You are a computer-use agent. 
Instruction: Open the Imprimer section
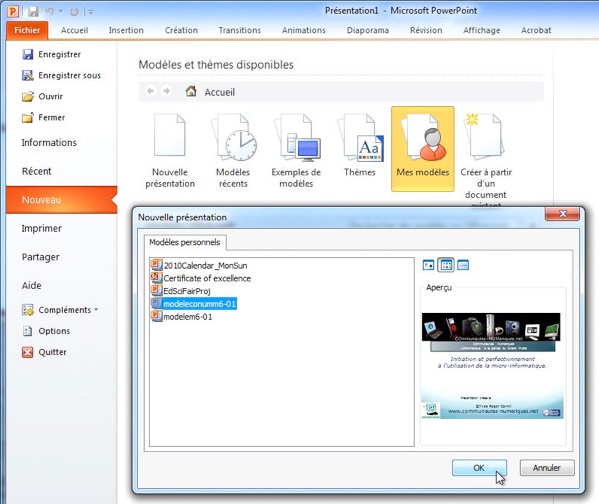tap(41, 229)
